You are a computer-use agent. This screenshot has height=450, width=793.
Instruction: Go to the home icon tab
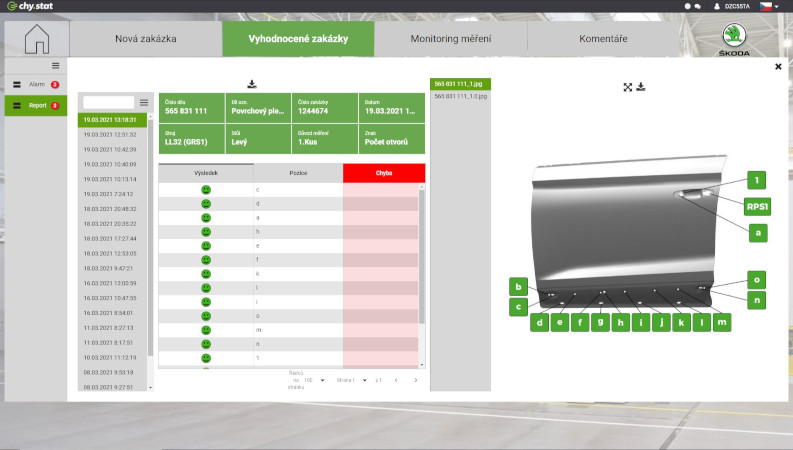point(37,39)
